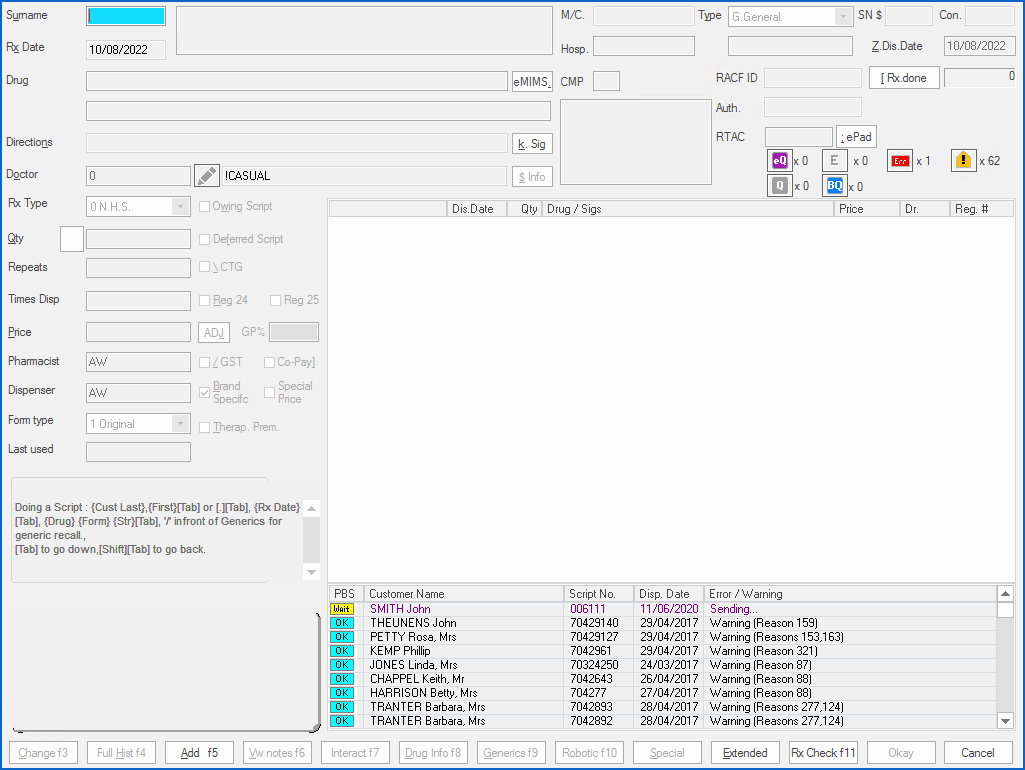Image resolution: width=1025 pixels, height=770 pixels.
Task: Enable the Deferred Script checkbox
Action: [x=205, y=240]
